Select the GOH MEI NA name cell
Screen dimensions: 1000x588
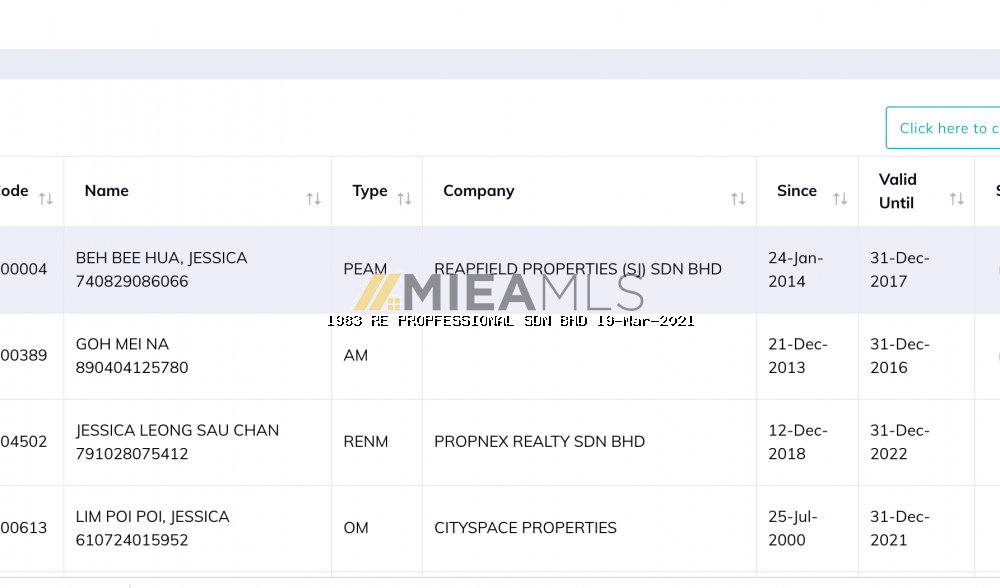pyautogui.click(x=131, y=355)
